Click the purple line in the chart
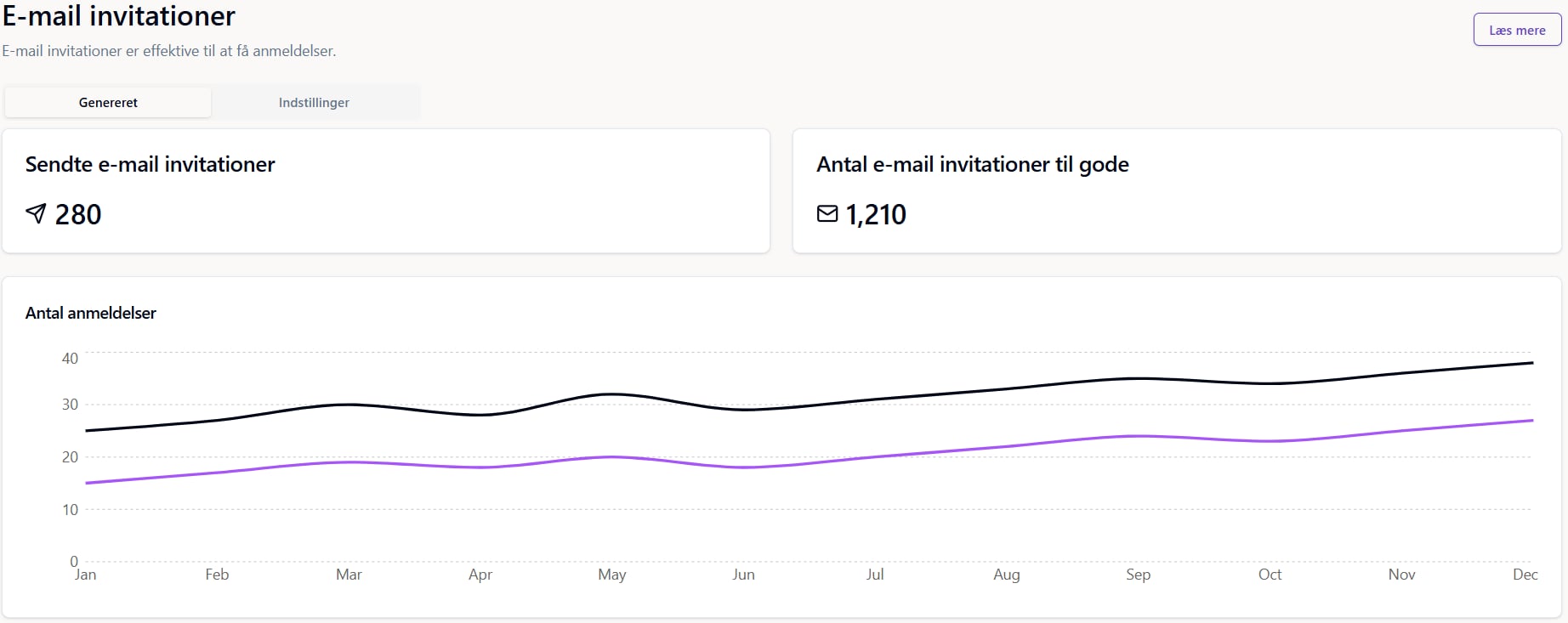The image size is (1568, 623). coord(612,457)
